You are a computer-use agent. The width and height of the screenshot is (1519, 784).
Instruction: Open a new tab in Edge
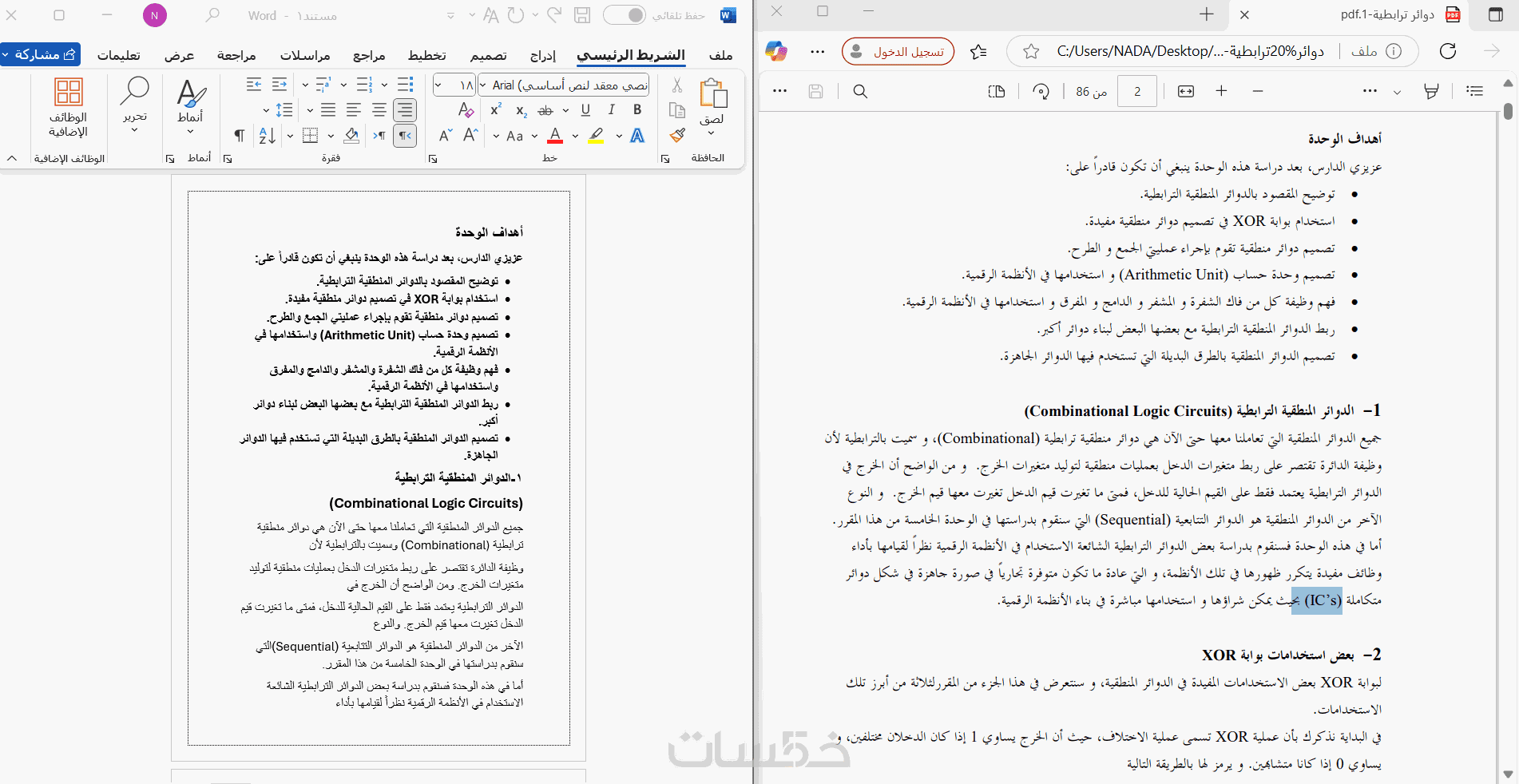1207,14
